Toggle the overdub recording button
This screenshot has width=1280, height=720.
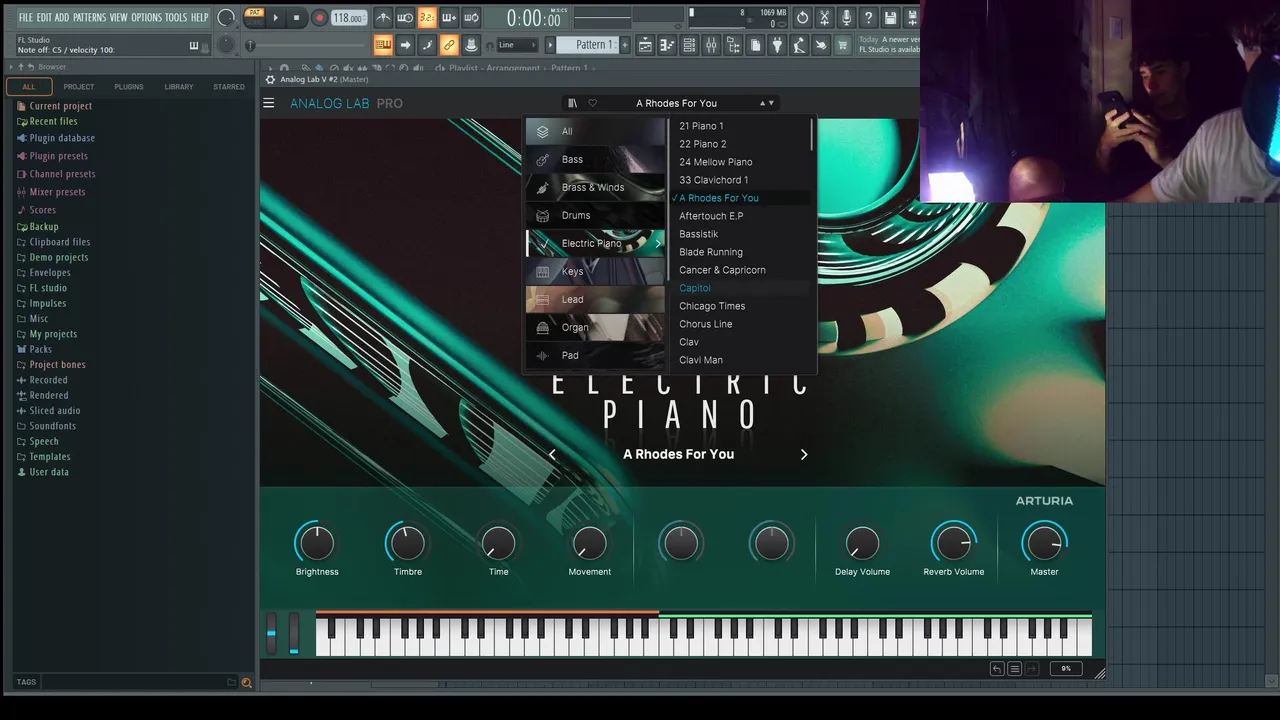click(x=449, y=17)
